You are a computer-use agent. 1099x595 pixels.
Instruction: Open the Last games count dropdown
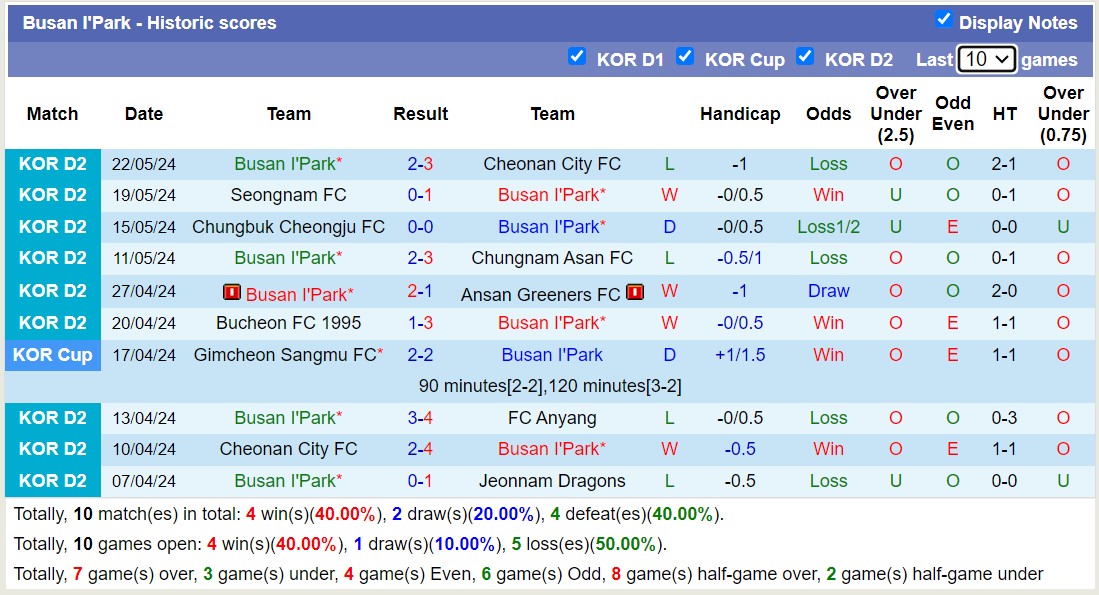tap(986, 59)
